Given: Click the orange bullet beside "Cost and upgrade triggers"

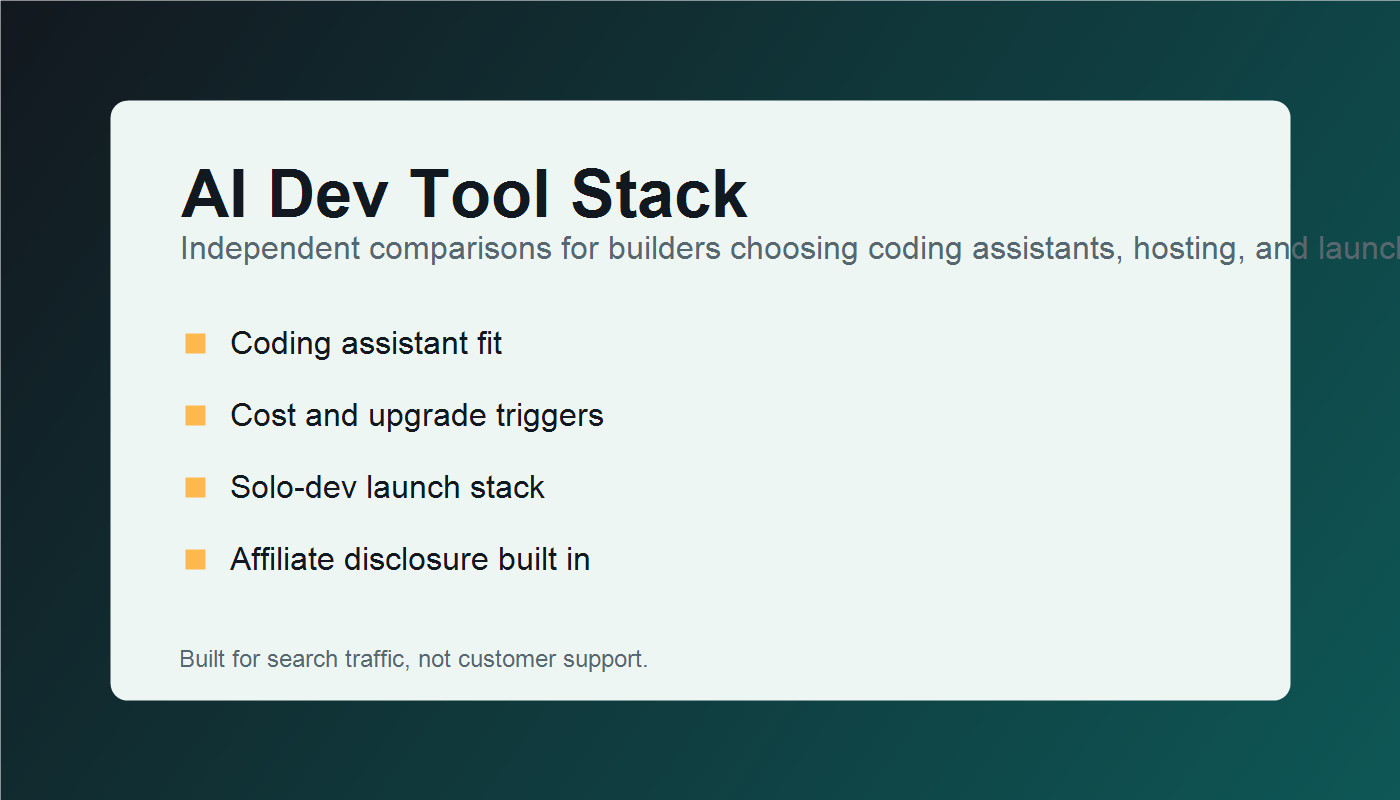Looking at the screenshot, I should pyautogui.click(x=195, y=415).
